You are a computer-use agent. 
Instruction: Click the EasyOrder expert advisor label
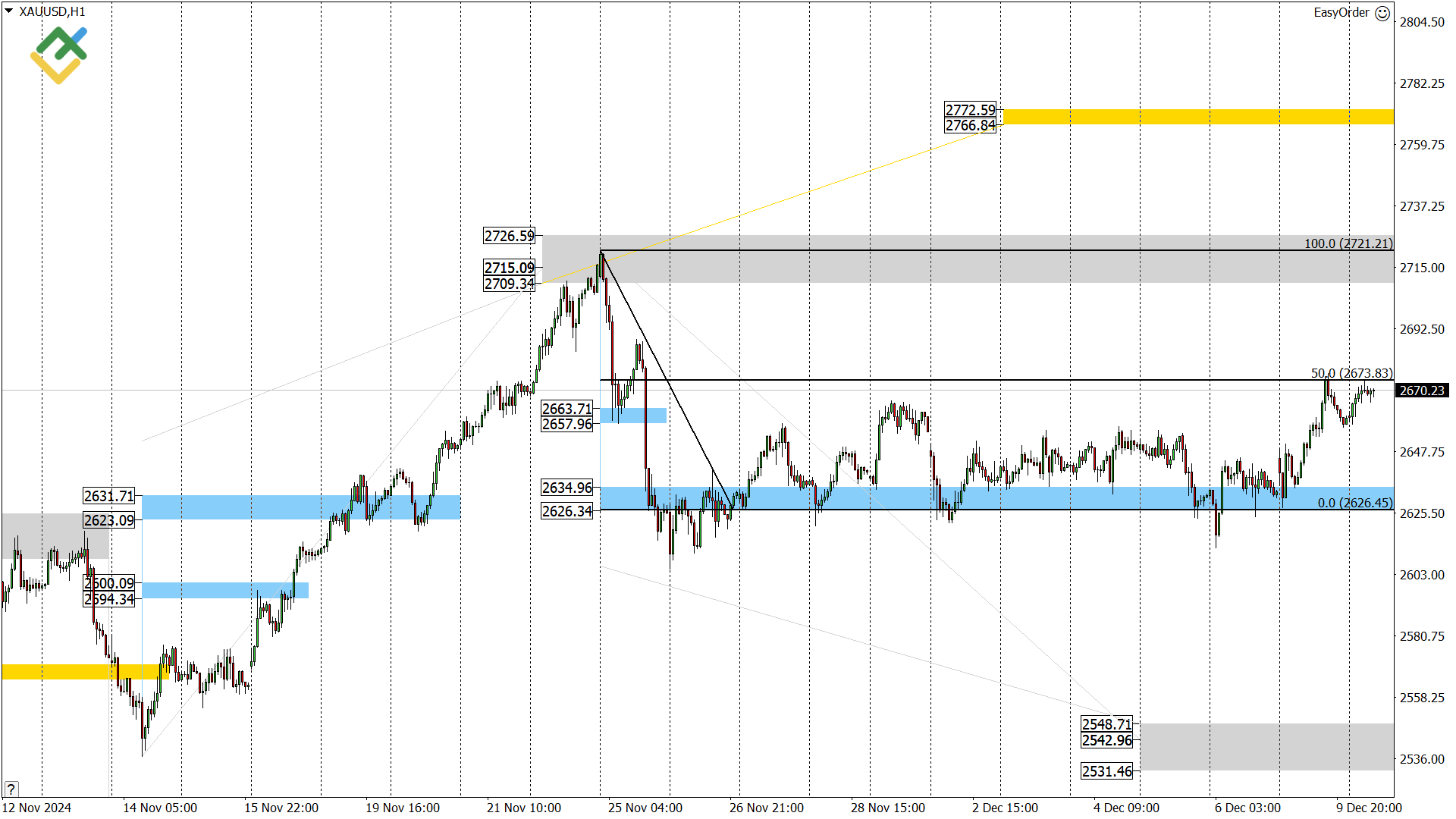1341,12
